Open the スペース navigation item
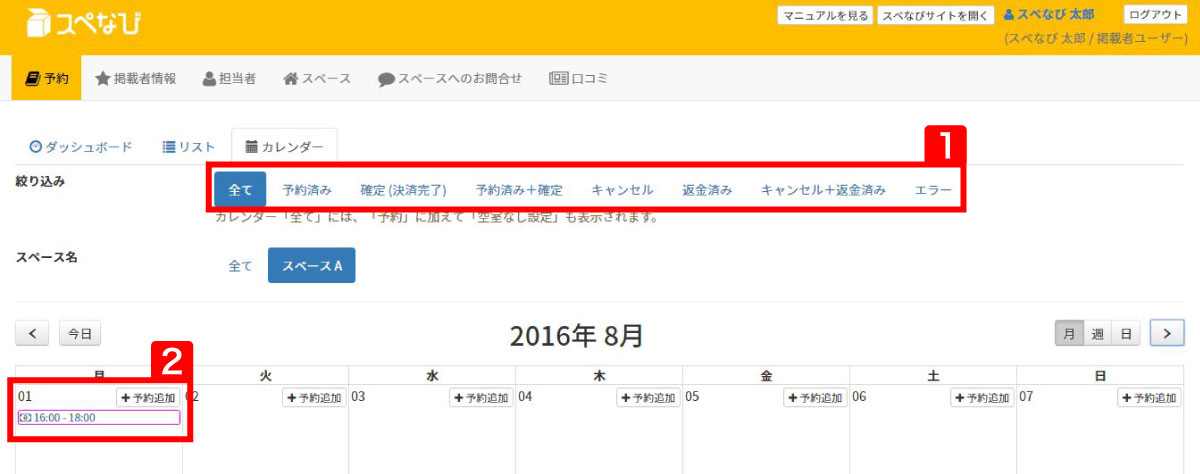The image size is (1200, 474). (317, 78)
